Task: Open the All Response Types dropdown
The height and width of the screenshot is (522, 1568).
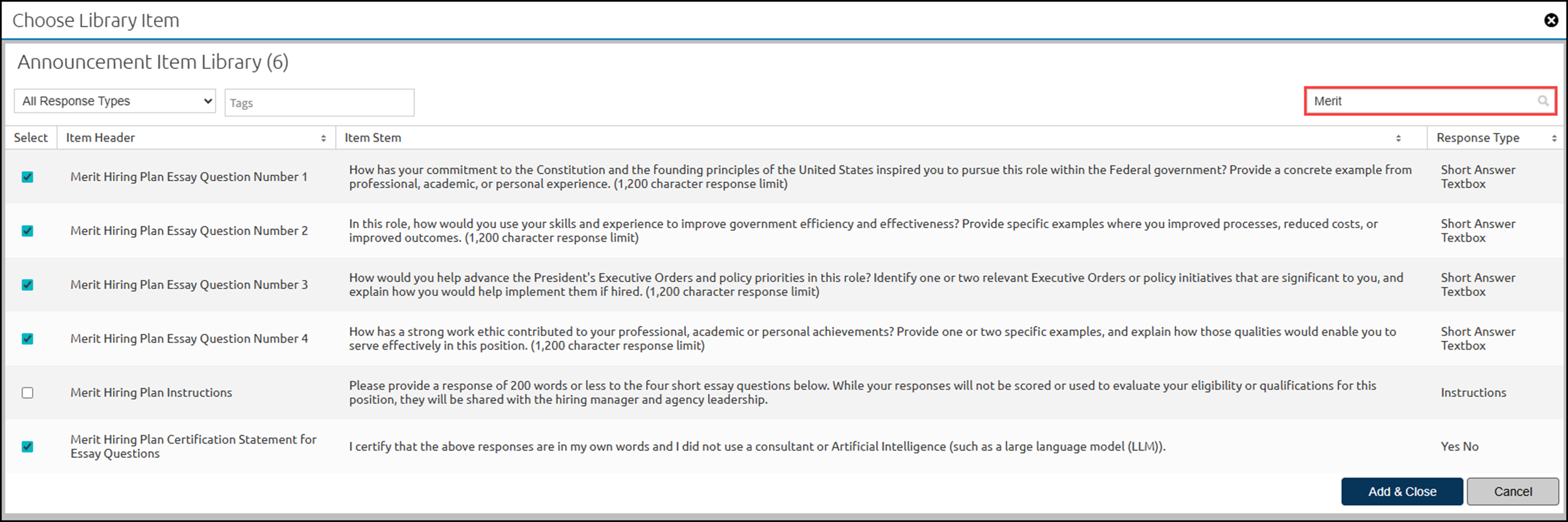Action: coord(115,101)
